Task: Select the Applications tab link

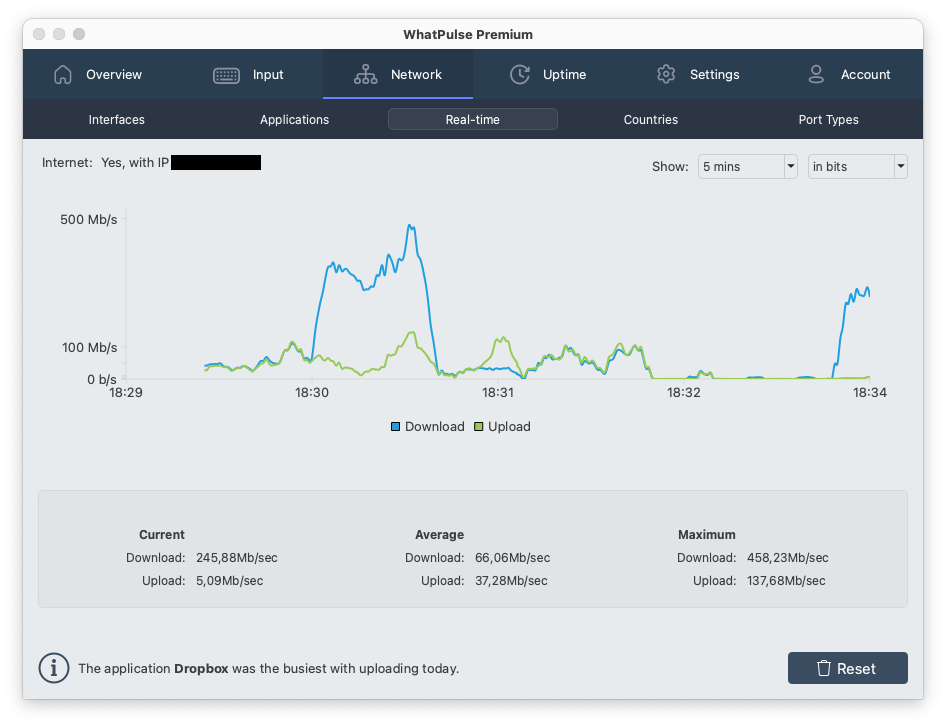Action: (x=294, y=119)
